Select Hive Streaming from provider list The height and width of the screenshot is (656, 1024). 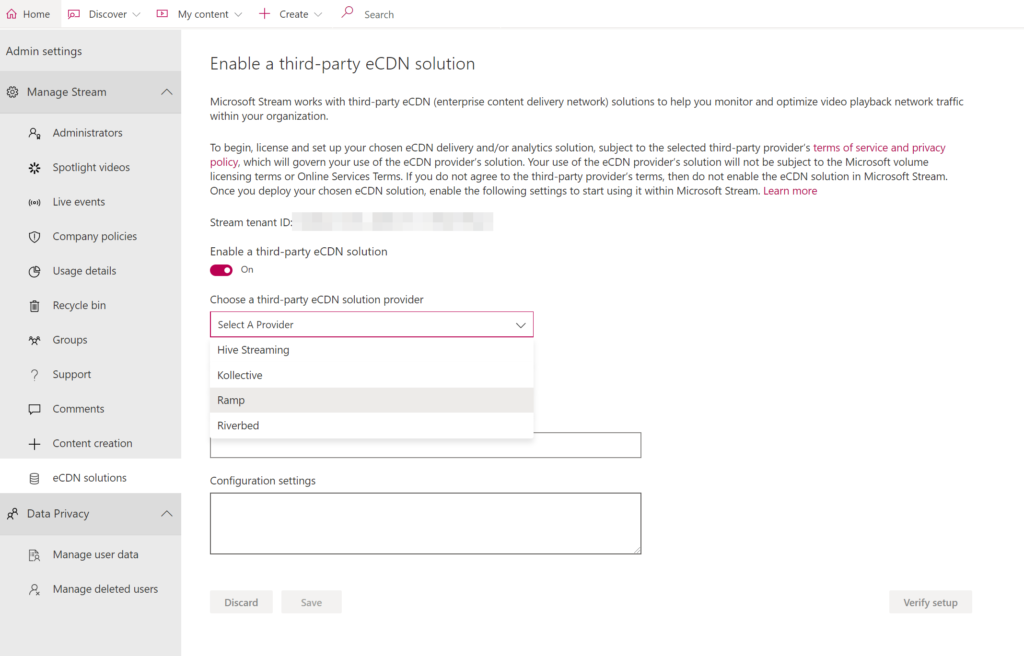coord(372,350)
